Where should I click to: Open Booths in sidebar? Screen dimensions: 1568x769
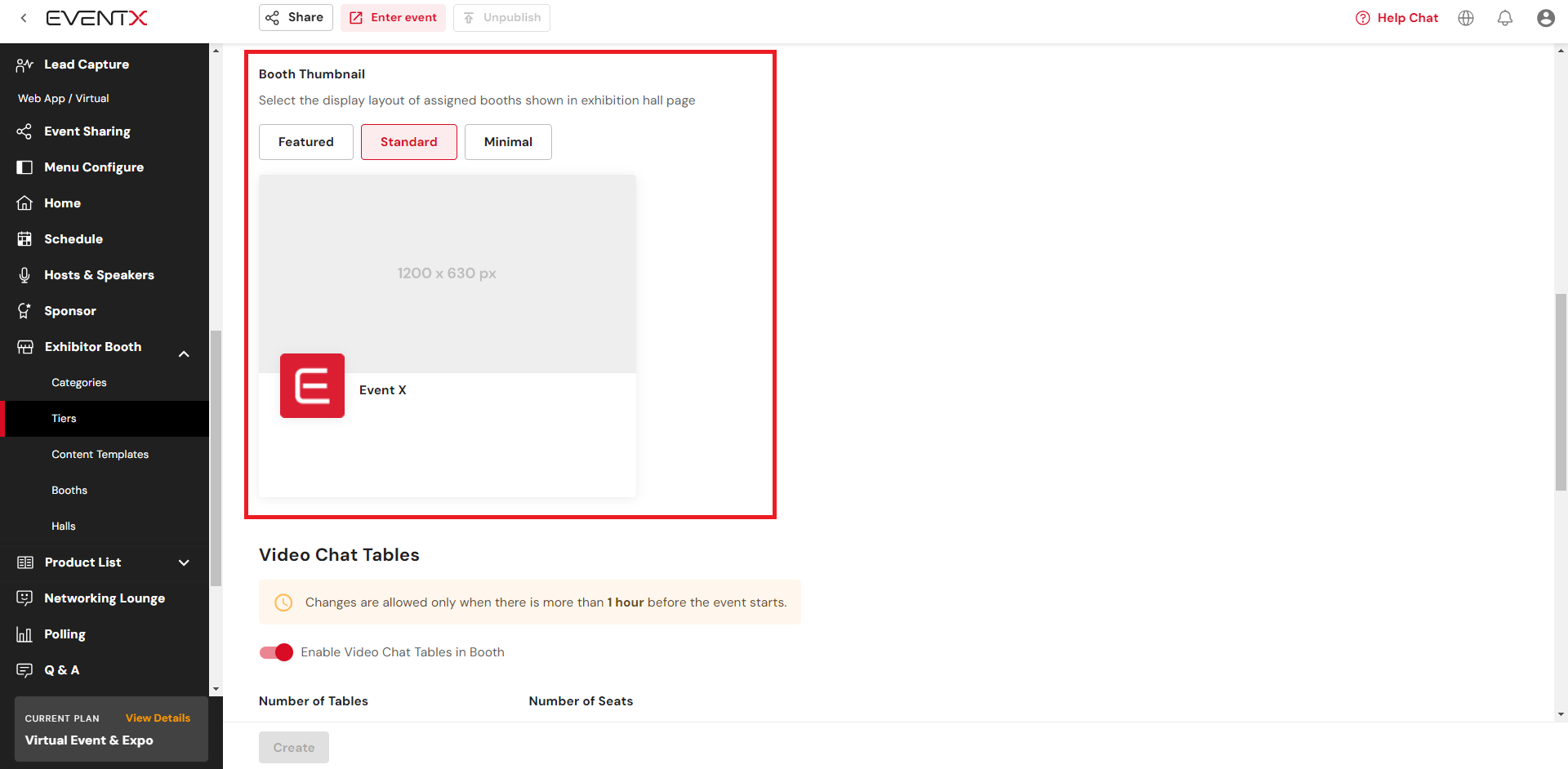[x=69, y=491]
